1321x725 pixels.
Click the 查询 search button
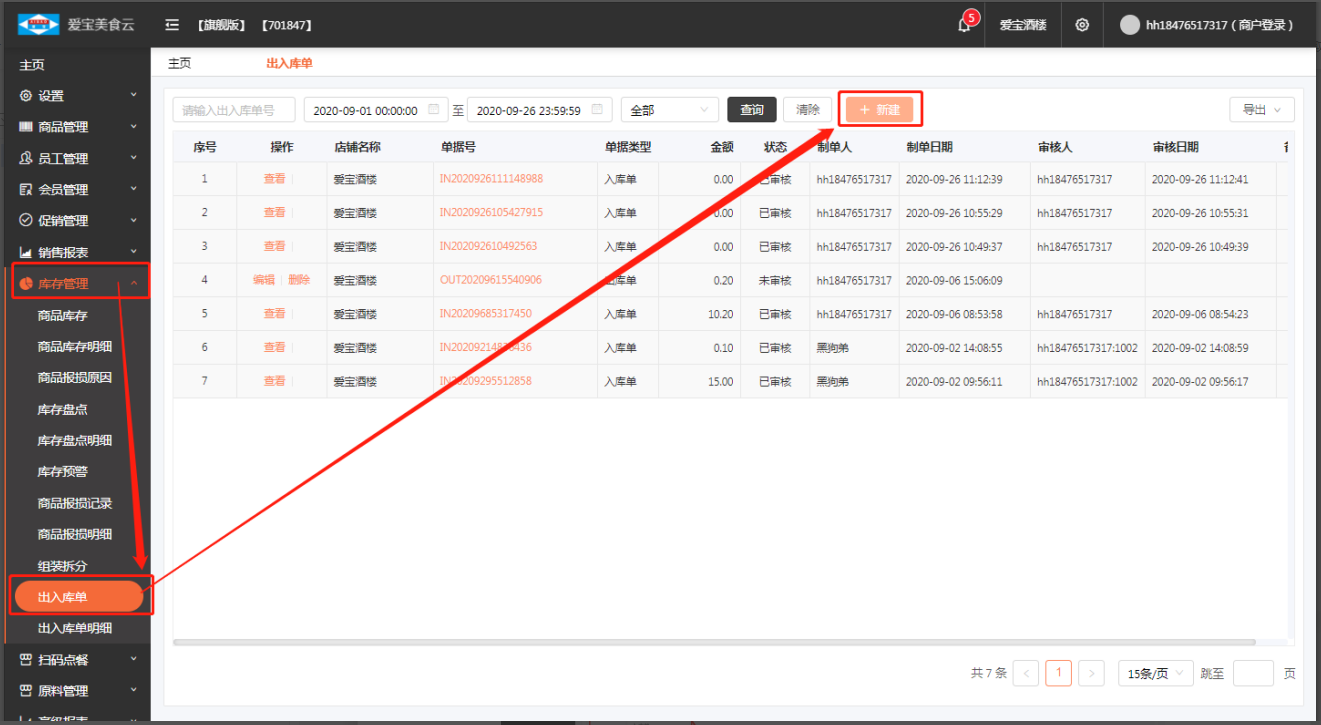point(752,110)
